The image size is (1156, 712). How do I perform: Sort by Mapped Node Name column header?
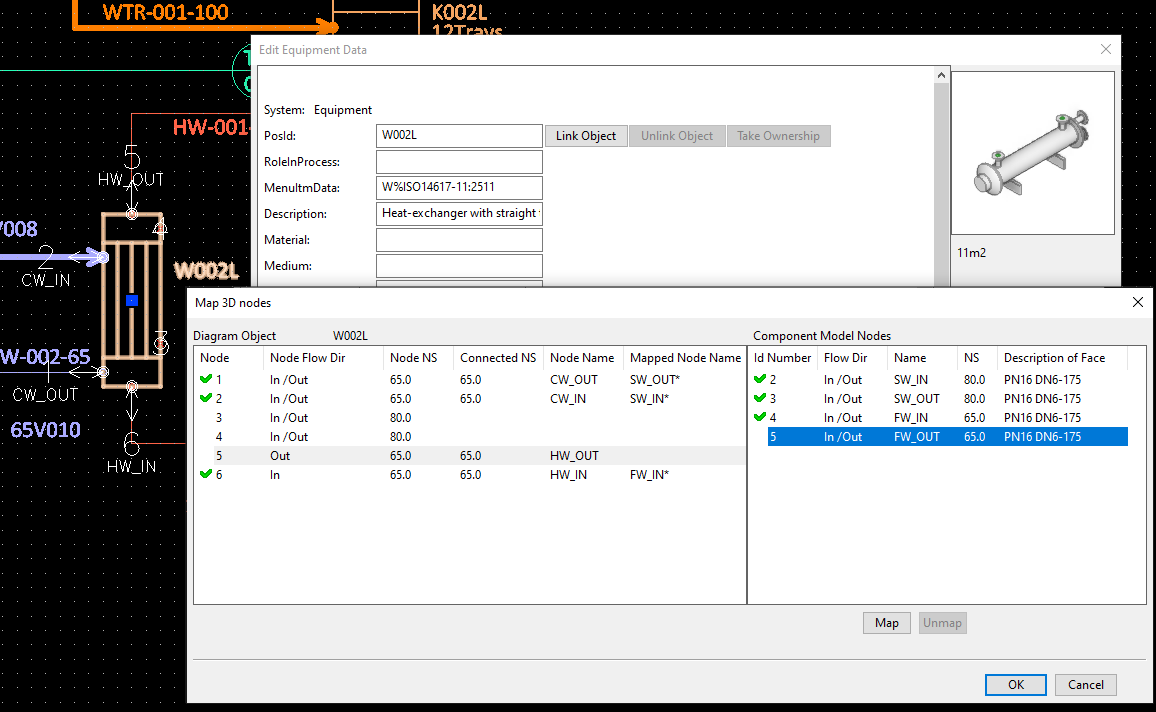(x=684, y=358)
